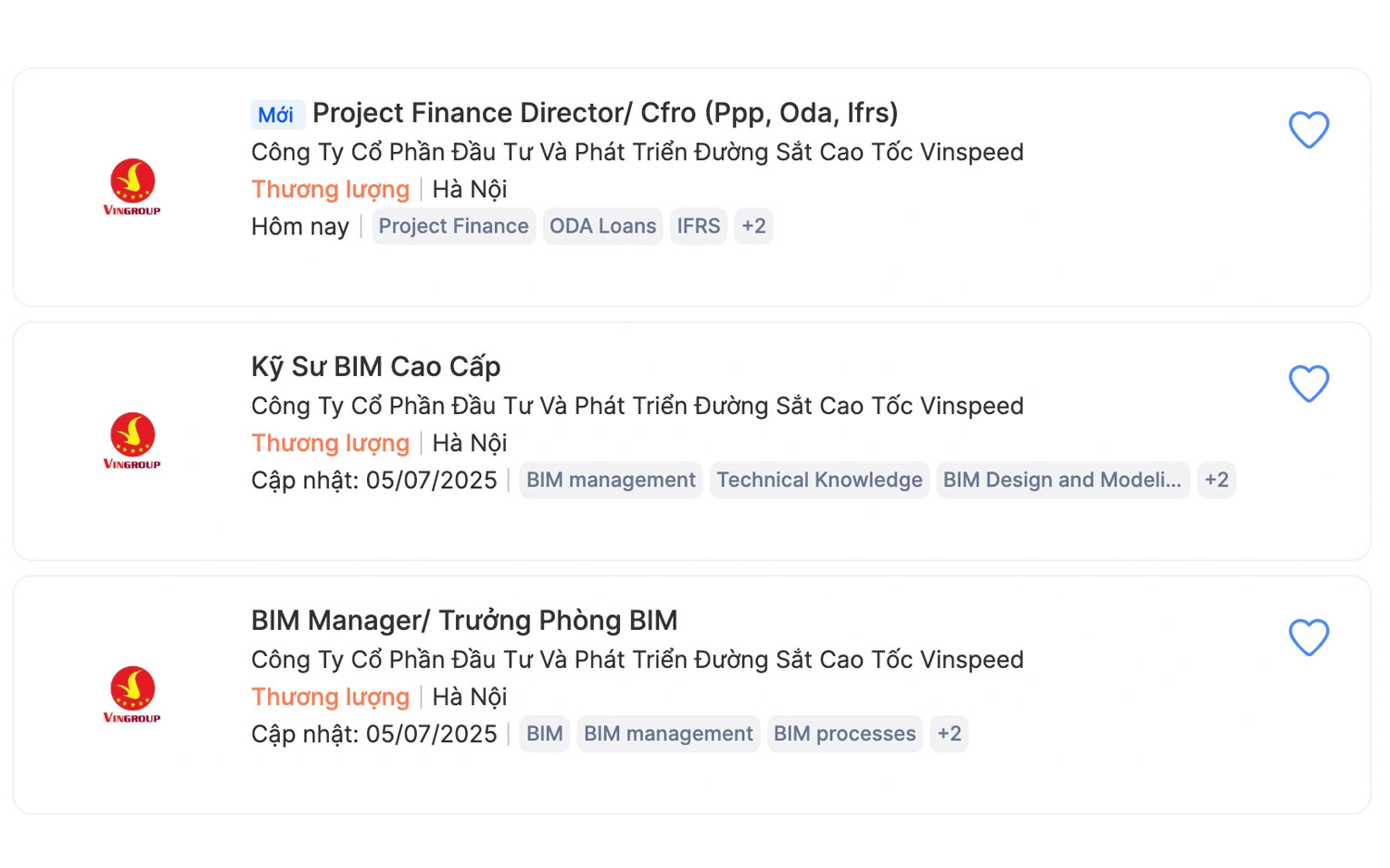Toggle heart on BIM Manager job listing
This screenshot has width=1390, height=868.
pos(1308,637)
